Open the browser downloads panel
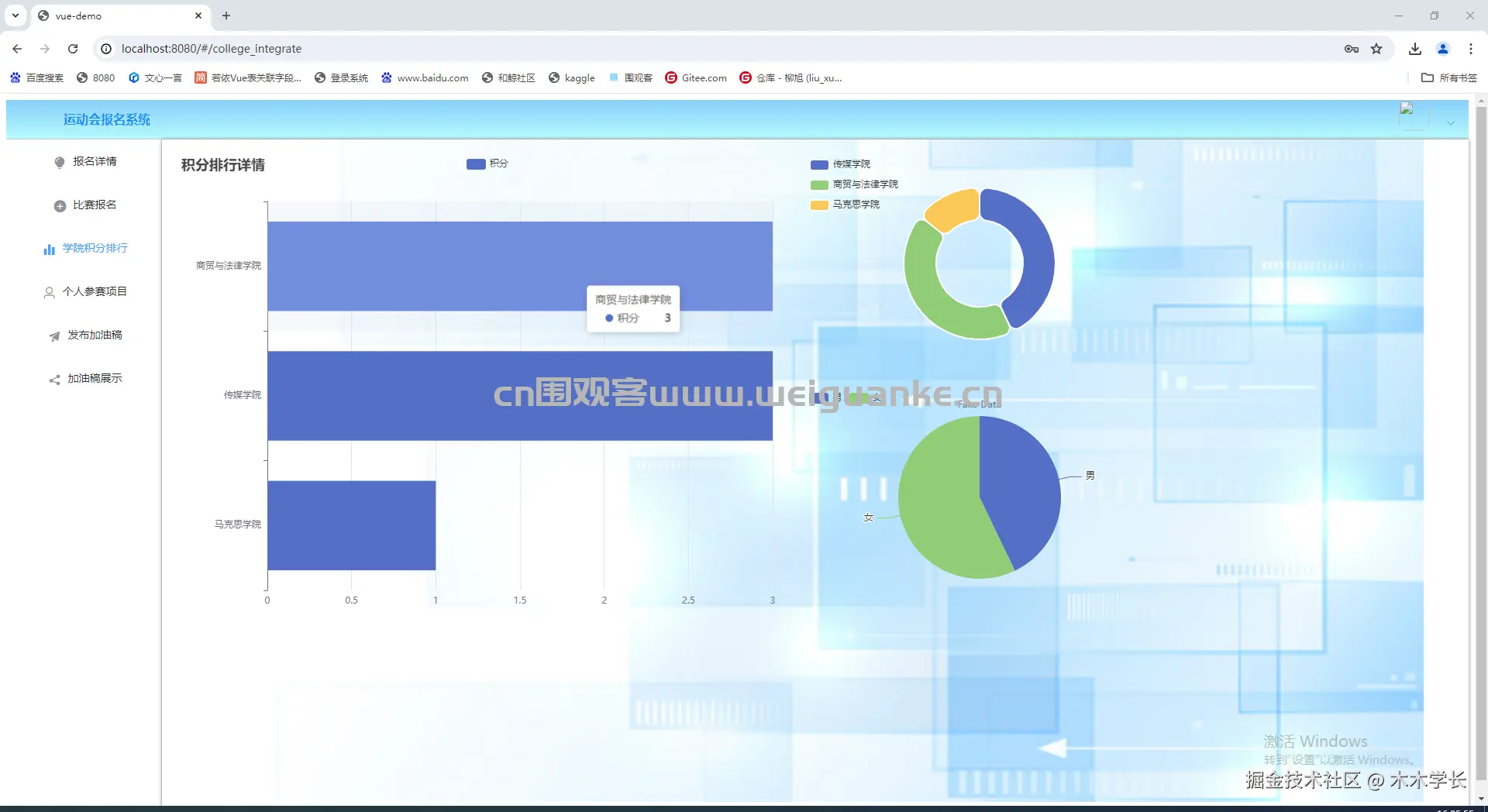 click(x=1415, y=49)
